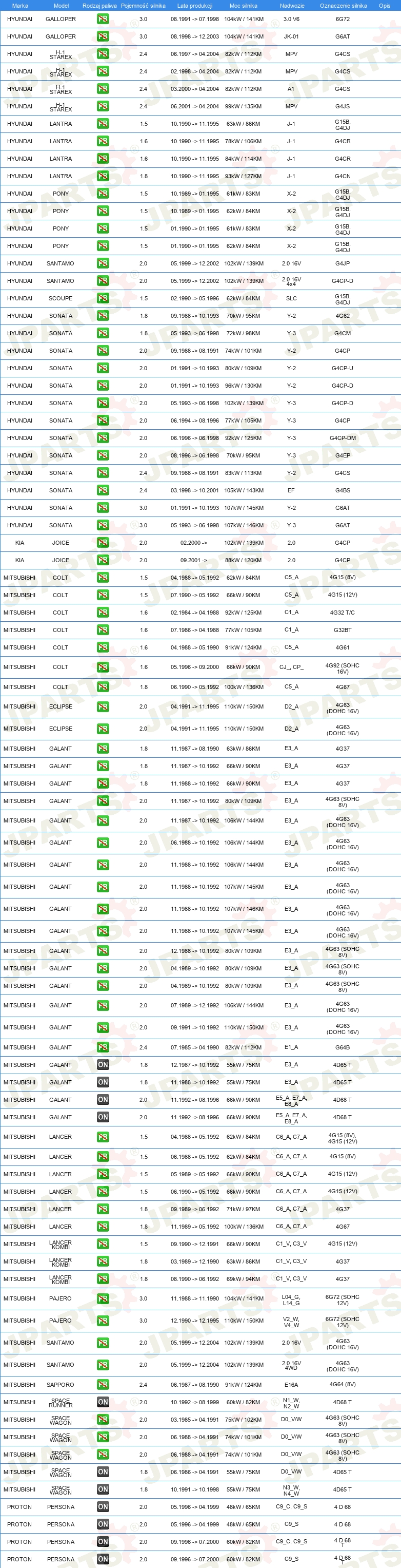Screen dimensions: 401x1568
Task: Click the petrol icon in the KIA Joice 88kW row
Action: [103, 560]
